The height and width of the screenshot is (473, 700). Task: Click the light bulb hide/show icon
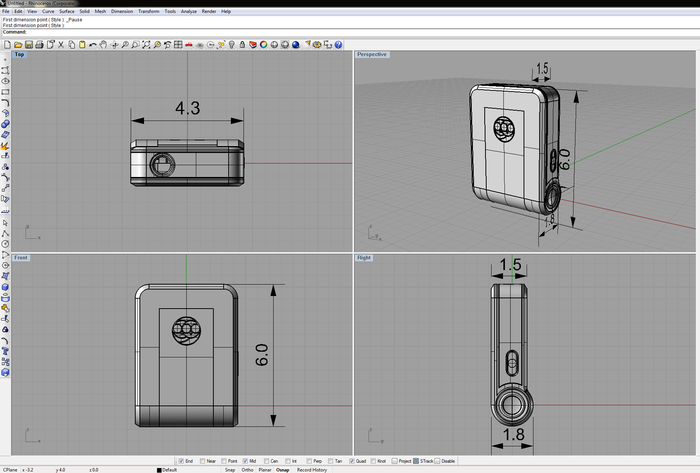coord(232,45)
